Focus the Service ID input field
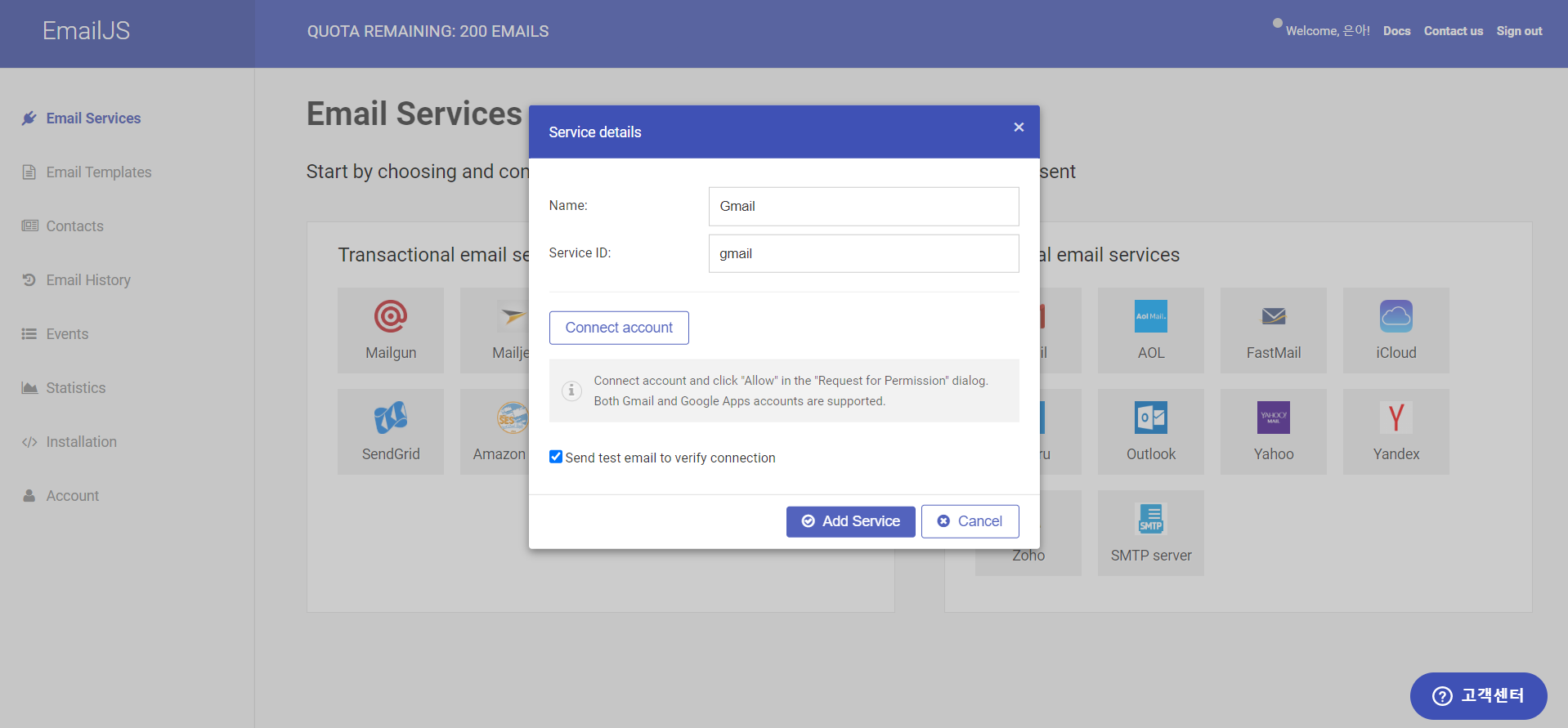The width and height of the screenshot is (1568, 728). (863, 254)
